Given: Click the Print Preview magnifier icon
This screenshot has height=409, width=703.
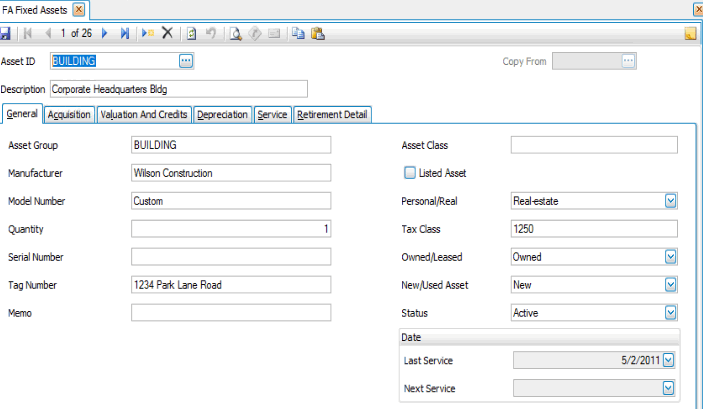Looking at the screenshot, I should [236, 33].
